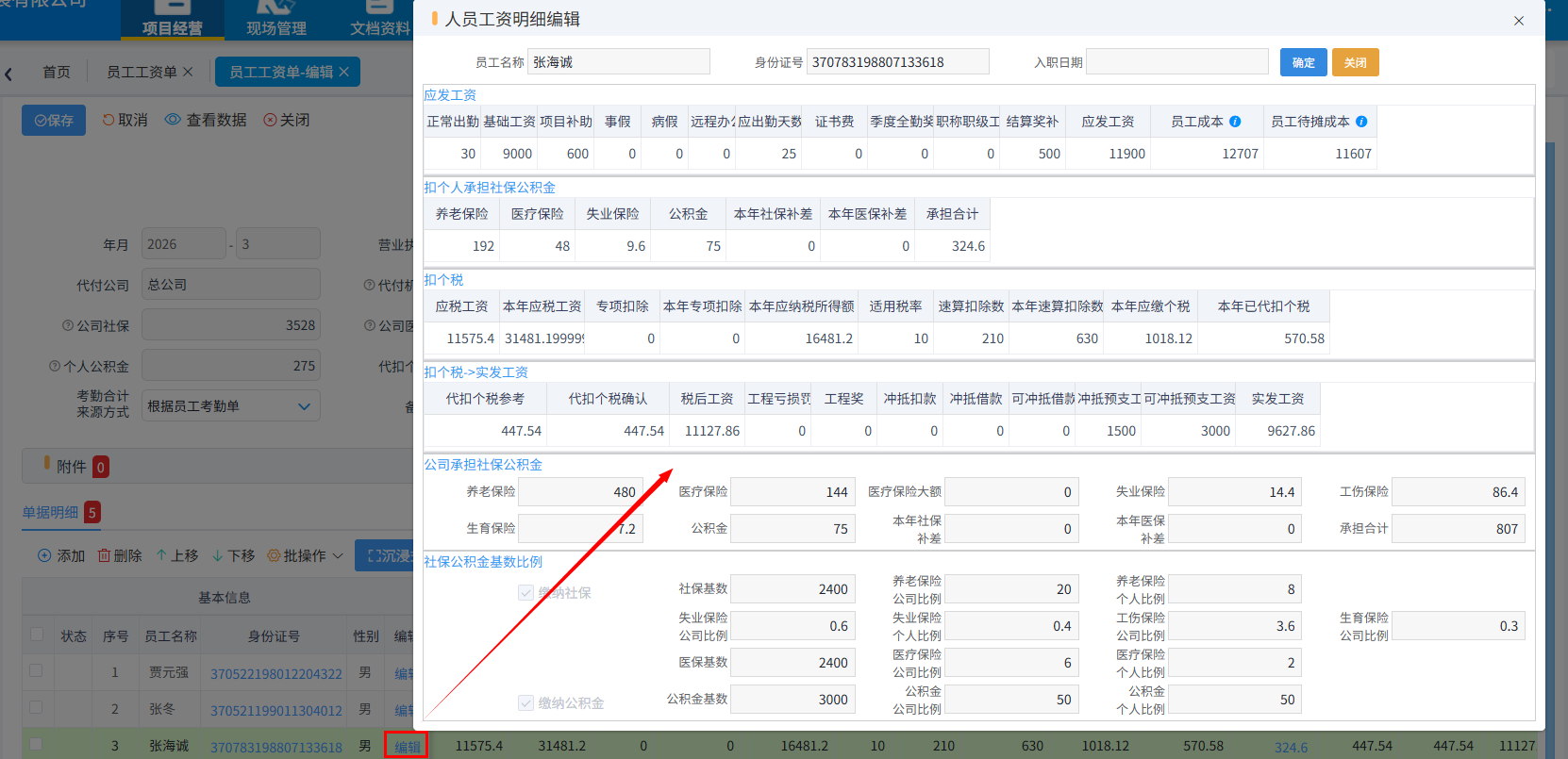The image size is (1568, 759).
Task: Close the 人员工资明细编辑 dialog with X
Action: pos(1519,21)
